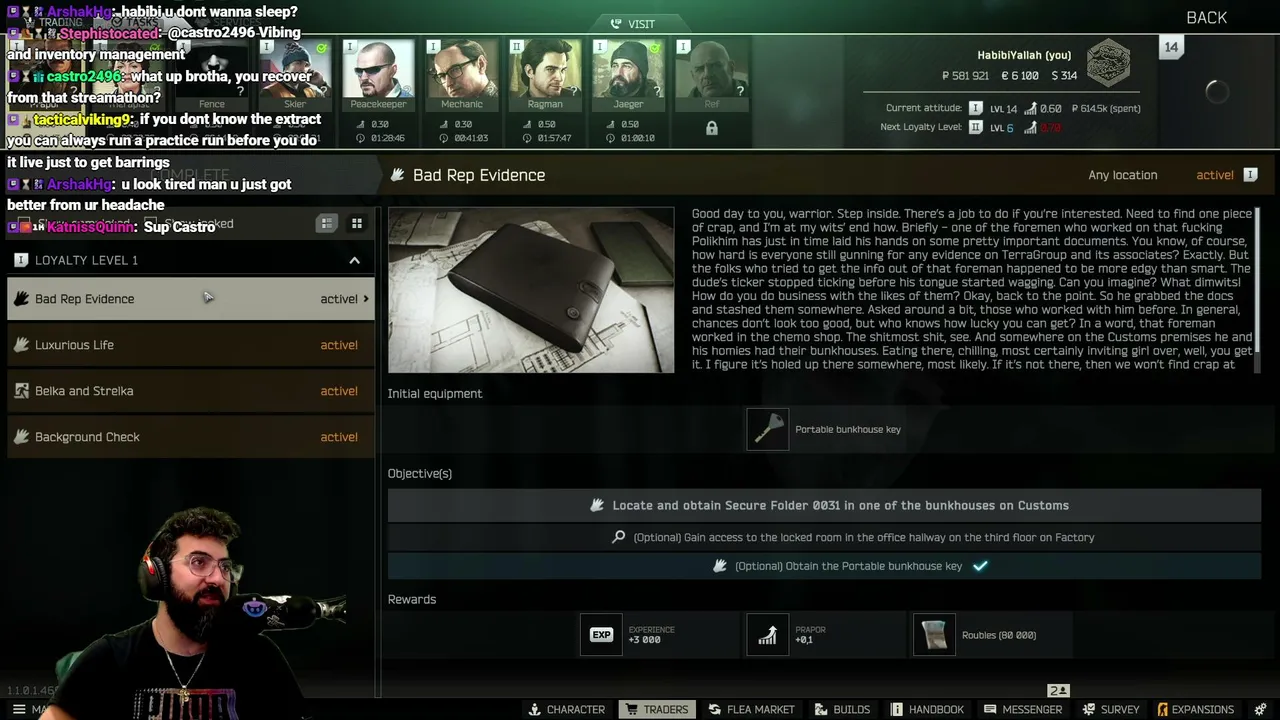The height and width of the screenshot is (720, 1280).
Task: Select the Mechanic trader portrait
Action: 462,69
